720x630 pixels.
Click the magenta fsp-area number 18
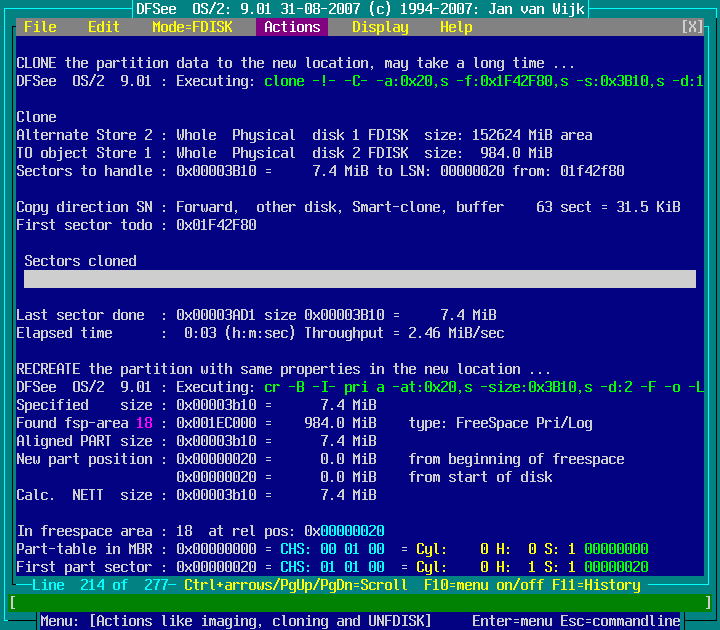click(x=144, y=423)
